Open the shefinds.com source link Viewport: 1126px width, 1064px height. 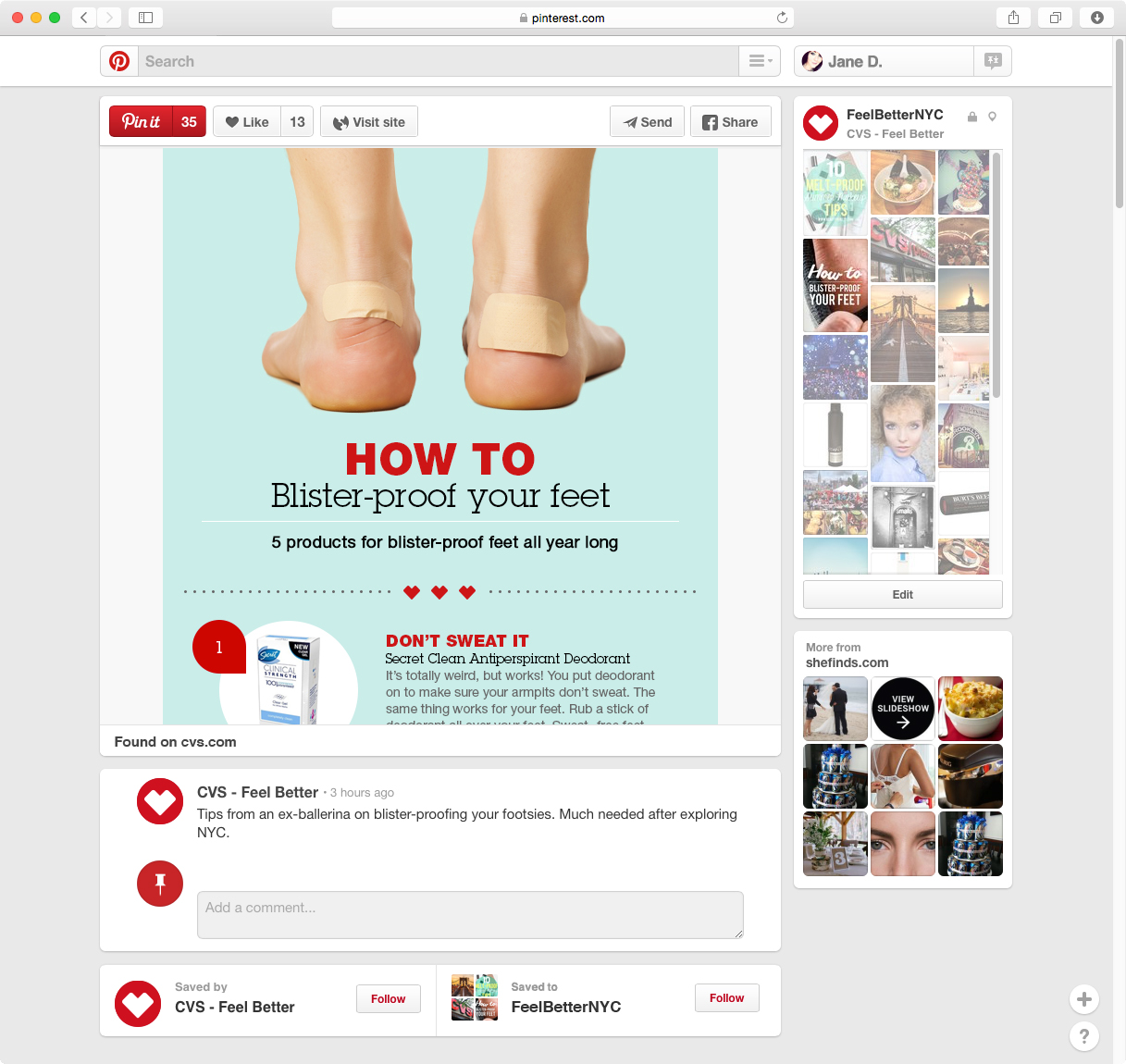click(x=847, y=662)
